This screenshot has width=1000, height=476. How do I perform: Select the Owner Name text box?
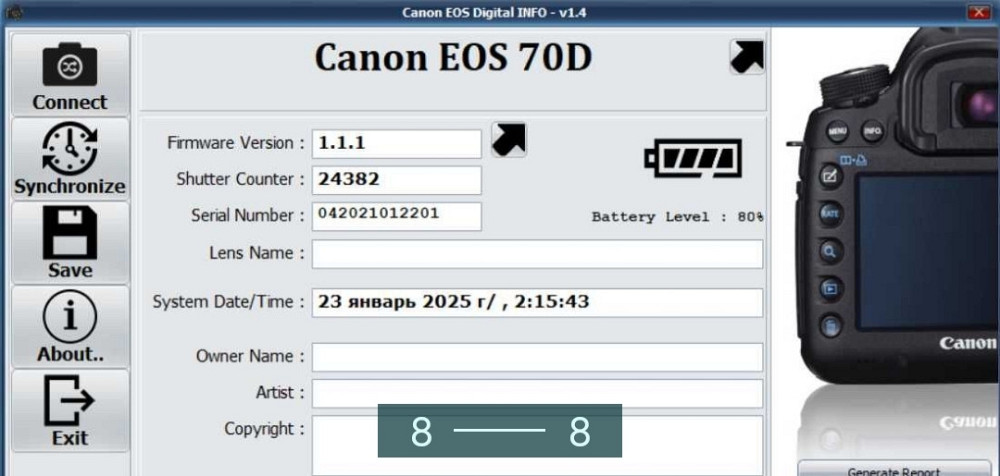tap(537, 357)
